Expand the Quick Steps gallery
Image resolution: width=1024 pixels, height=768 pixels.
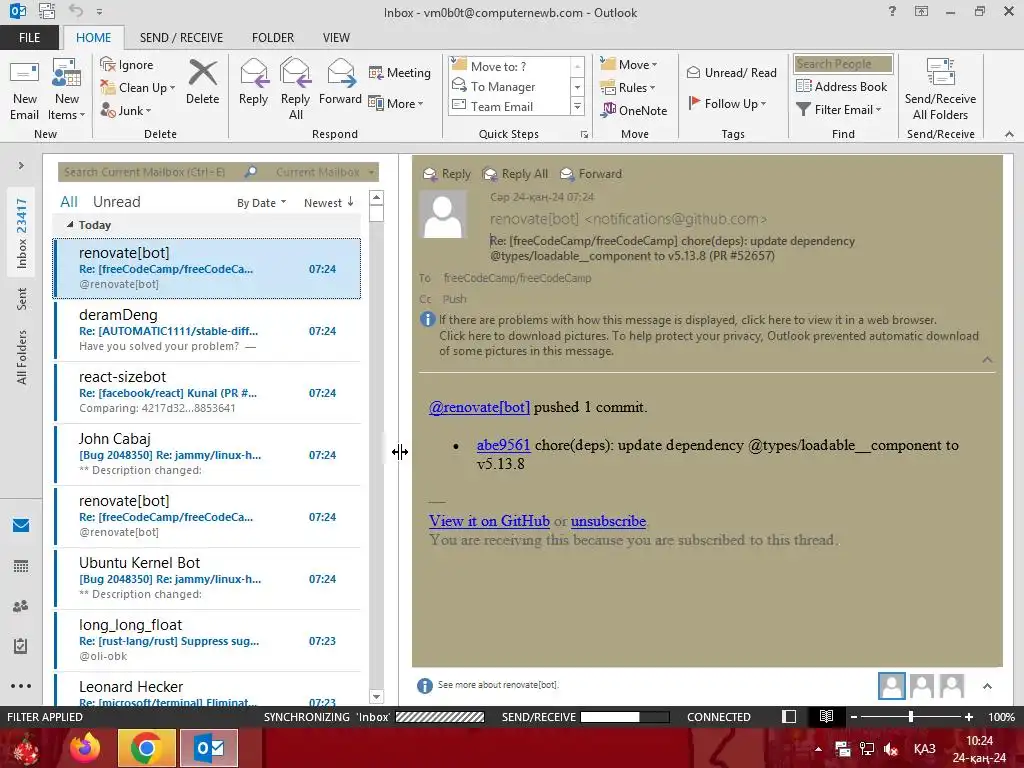click(x=577, y=106)
